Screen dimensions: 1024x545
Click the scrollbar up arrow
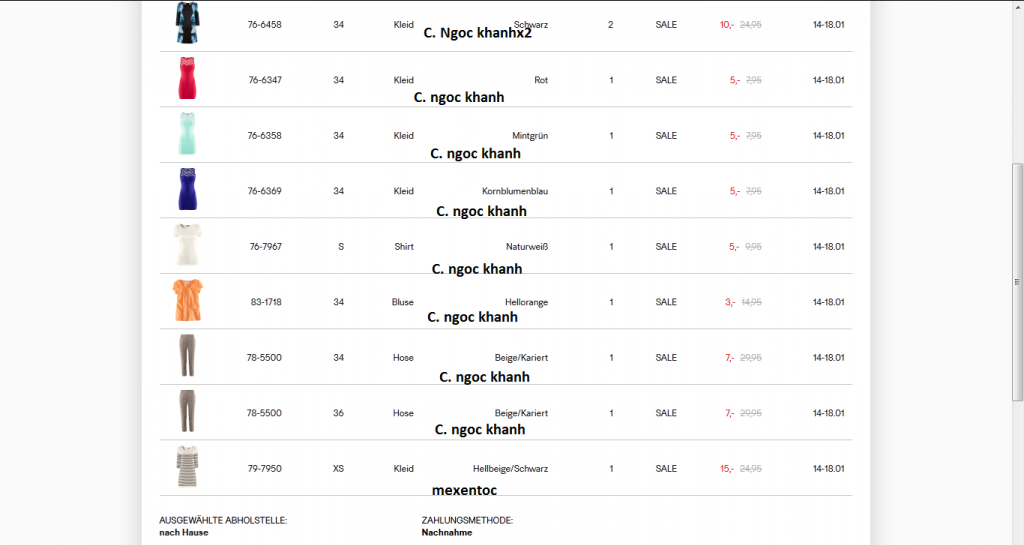(1017, 6)
